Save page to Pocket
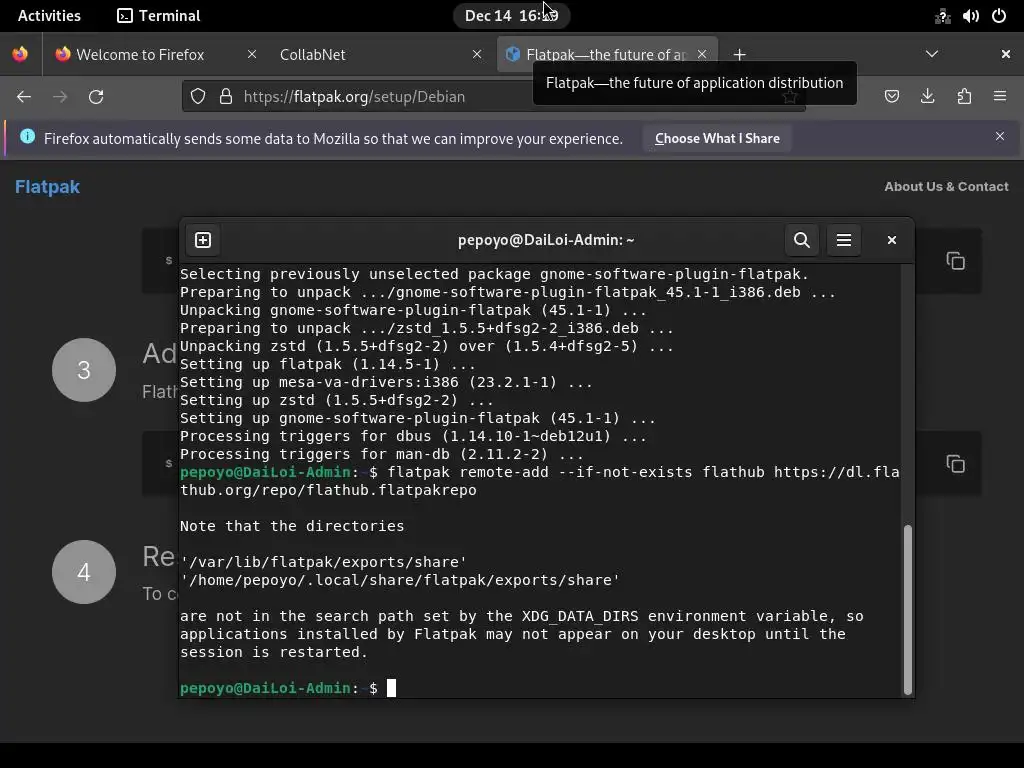 point(891,97)
